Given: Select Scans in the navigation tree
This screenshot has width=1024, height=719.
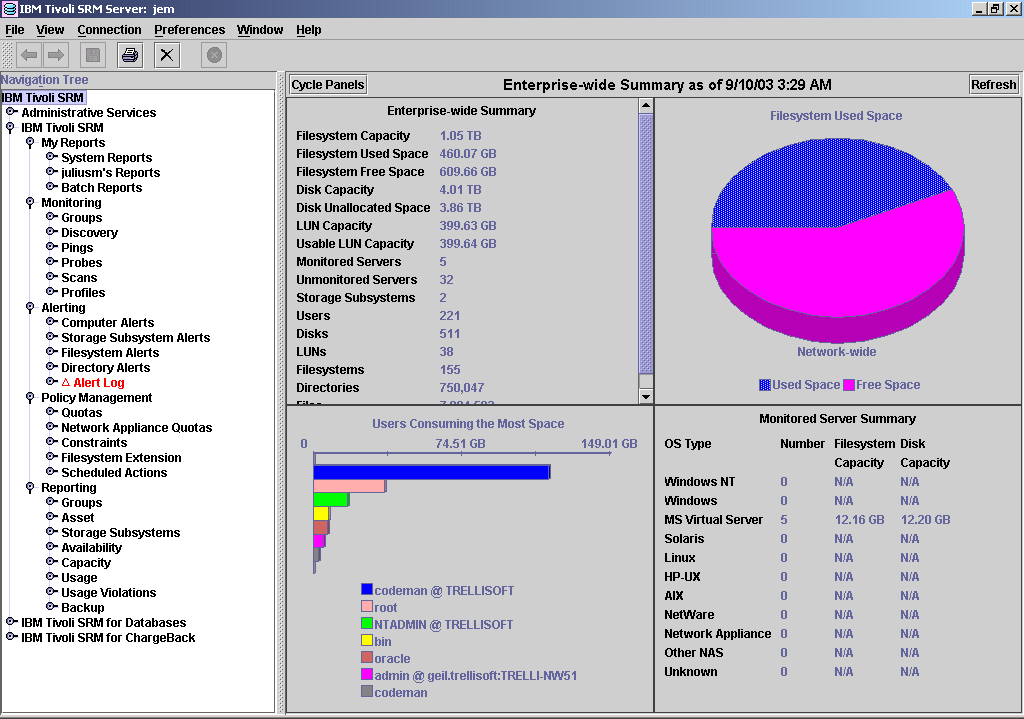Looking at the screenshot, I should coord(79,278).
